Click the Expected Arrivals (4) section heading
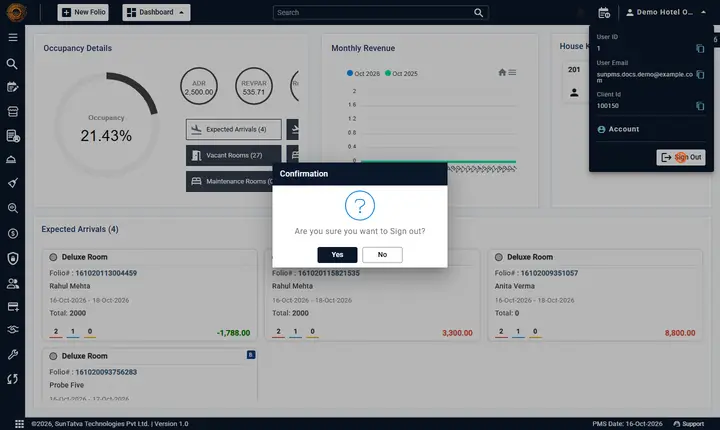This screenshot has height=430, width=720. tap(80, 229)
